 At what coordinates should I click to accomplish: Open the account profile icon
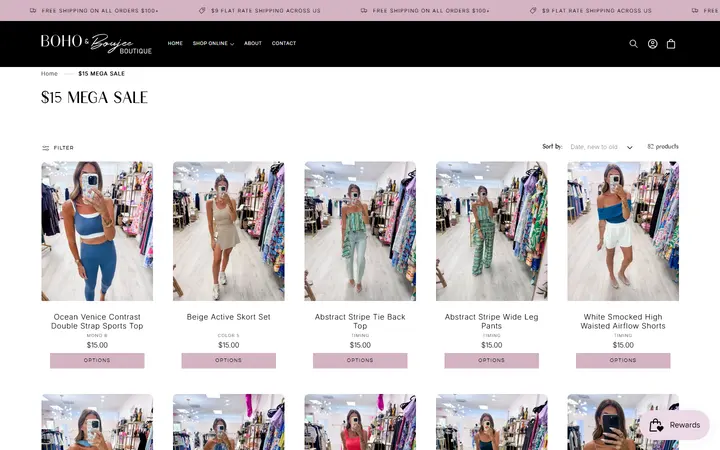pos(652,44)
